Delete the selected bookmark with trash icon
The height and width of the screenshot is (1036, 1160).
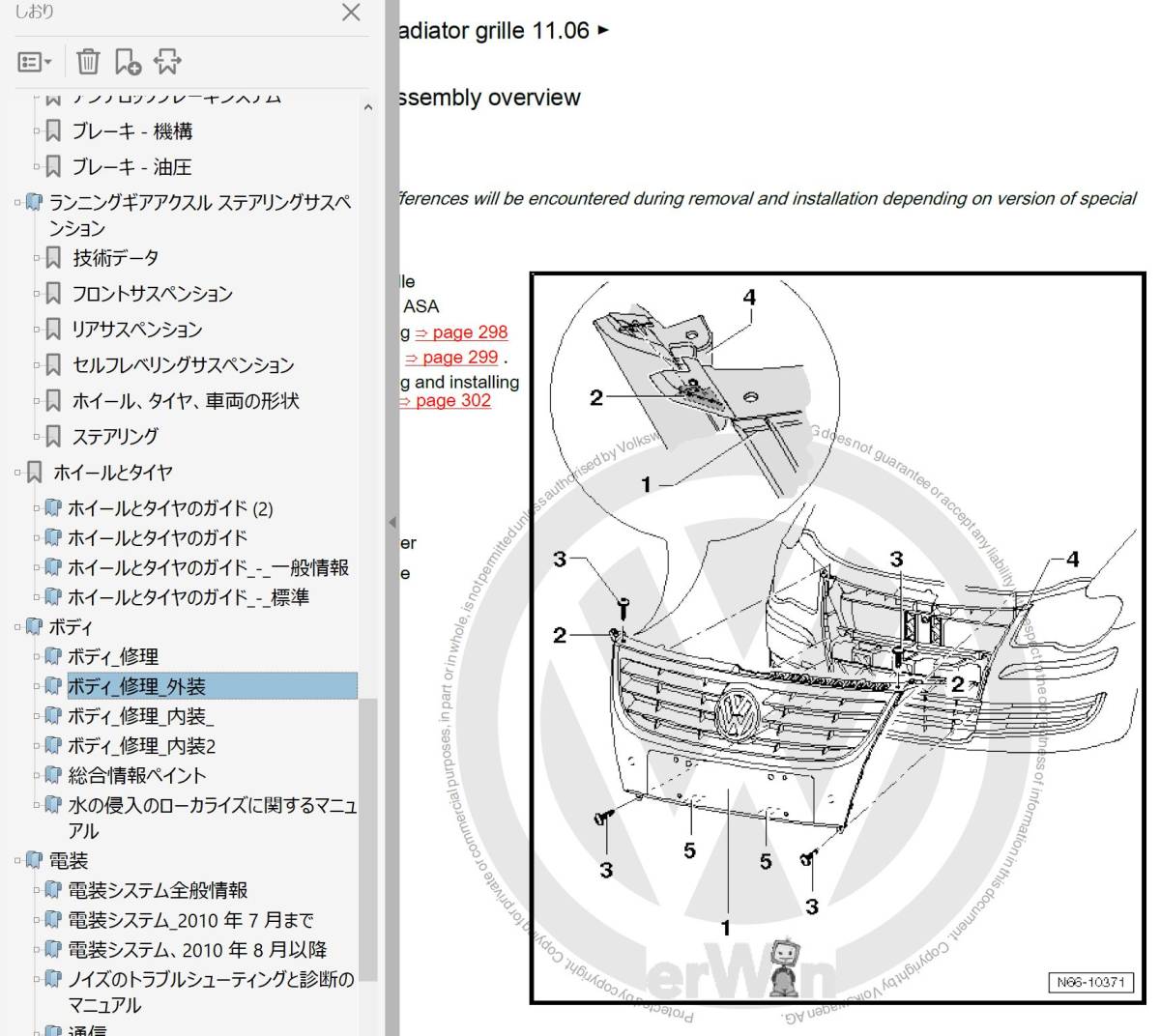coord(88,62)
